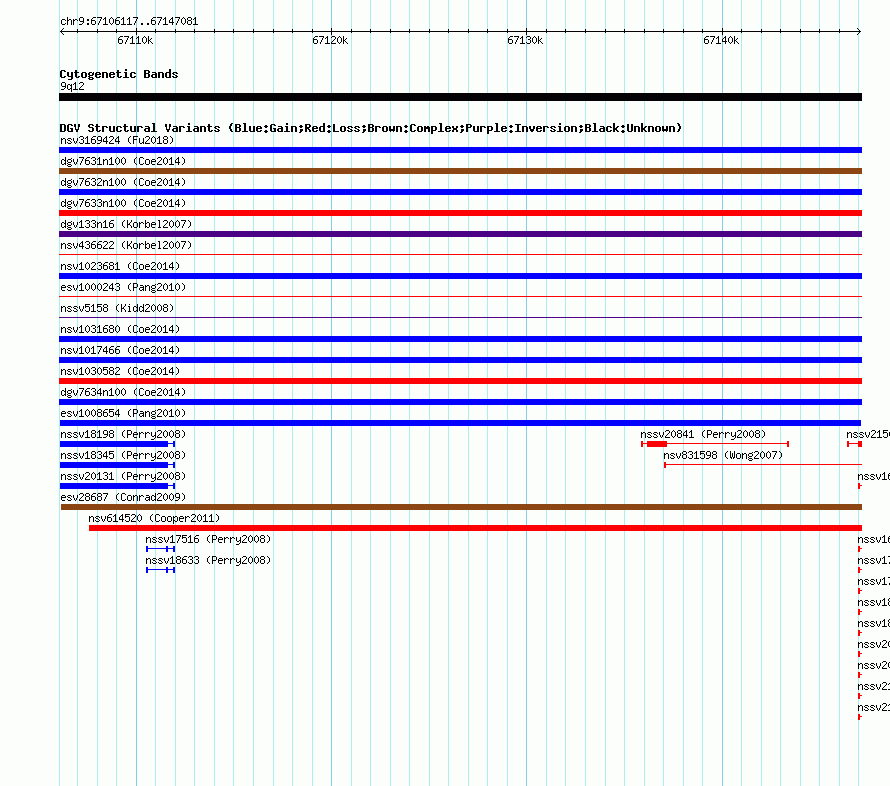
Task: Click the blue bar under dgv7632n100
Action: [x=460, y=192]
